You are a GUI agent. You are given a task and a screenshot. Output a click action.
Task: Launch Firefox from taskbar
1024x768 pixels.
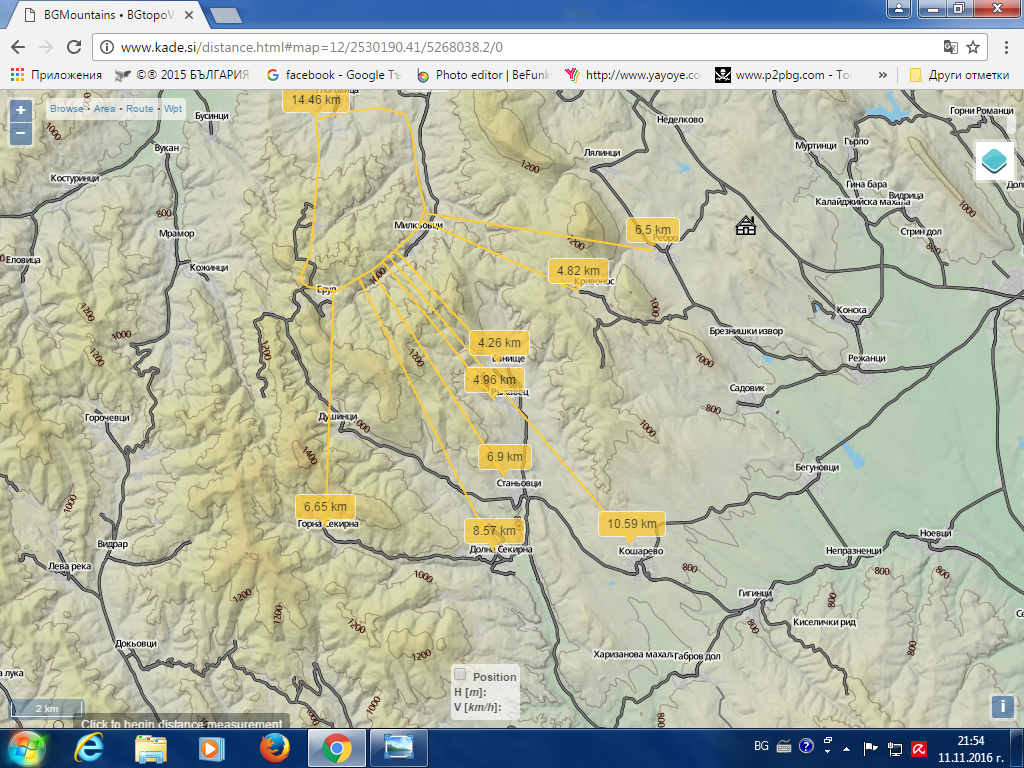pyautogui.click(x=274, y=748)
